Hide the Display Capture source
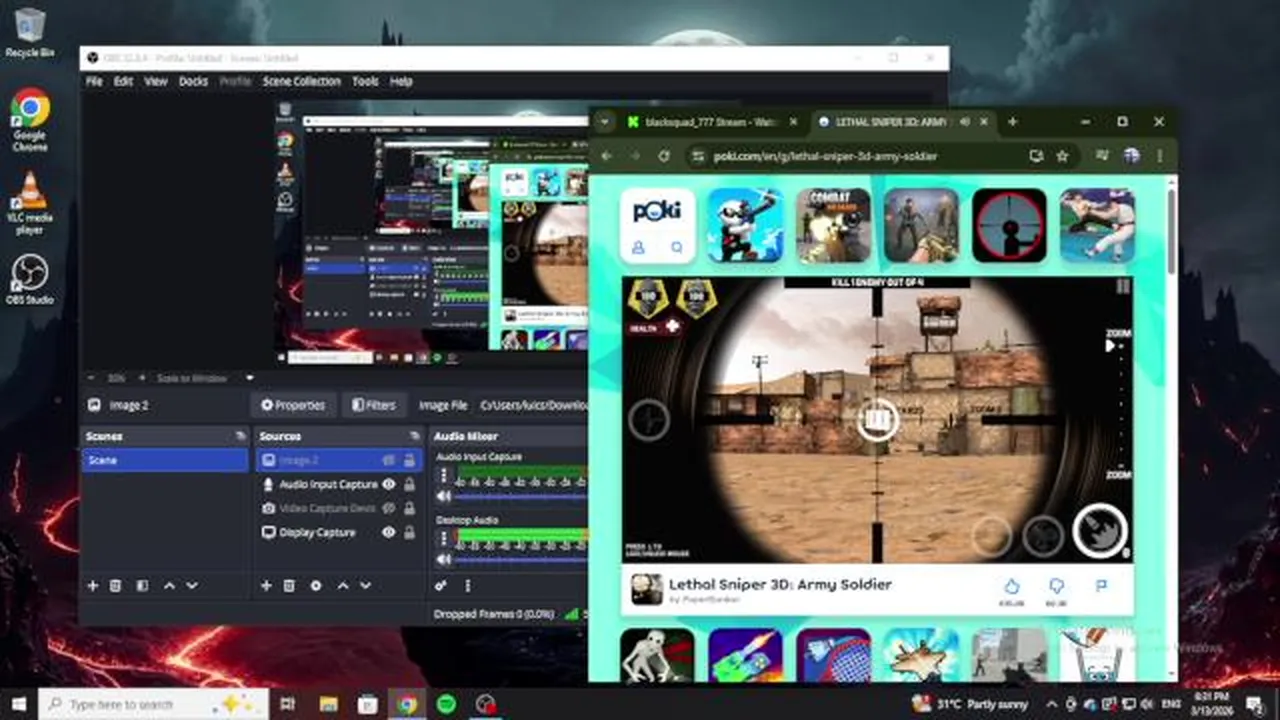This screenshot has width=1280, height=720. [x=388, y=532]
